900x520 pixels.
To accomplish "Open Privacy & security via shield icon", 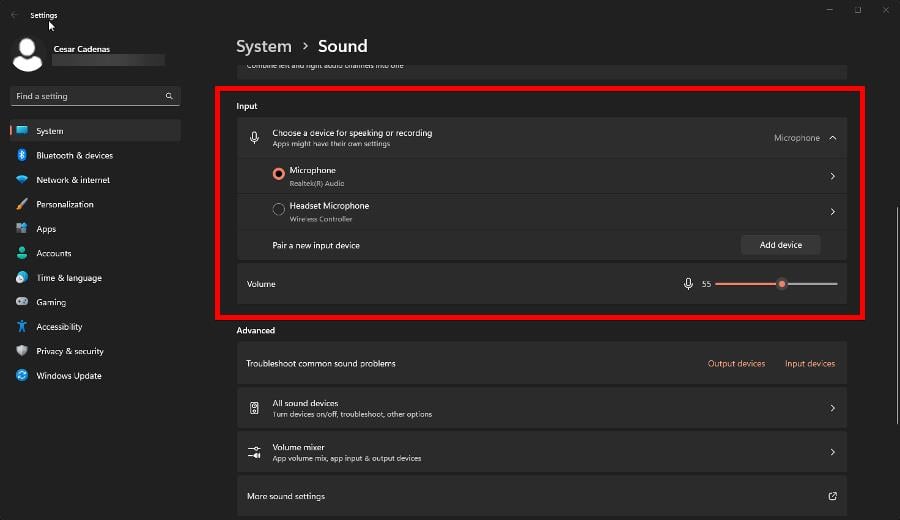I will (22, 351).
